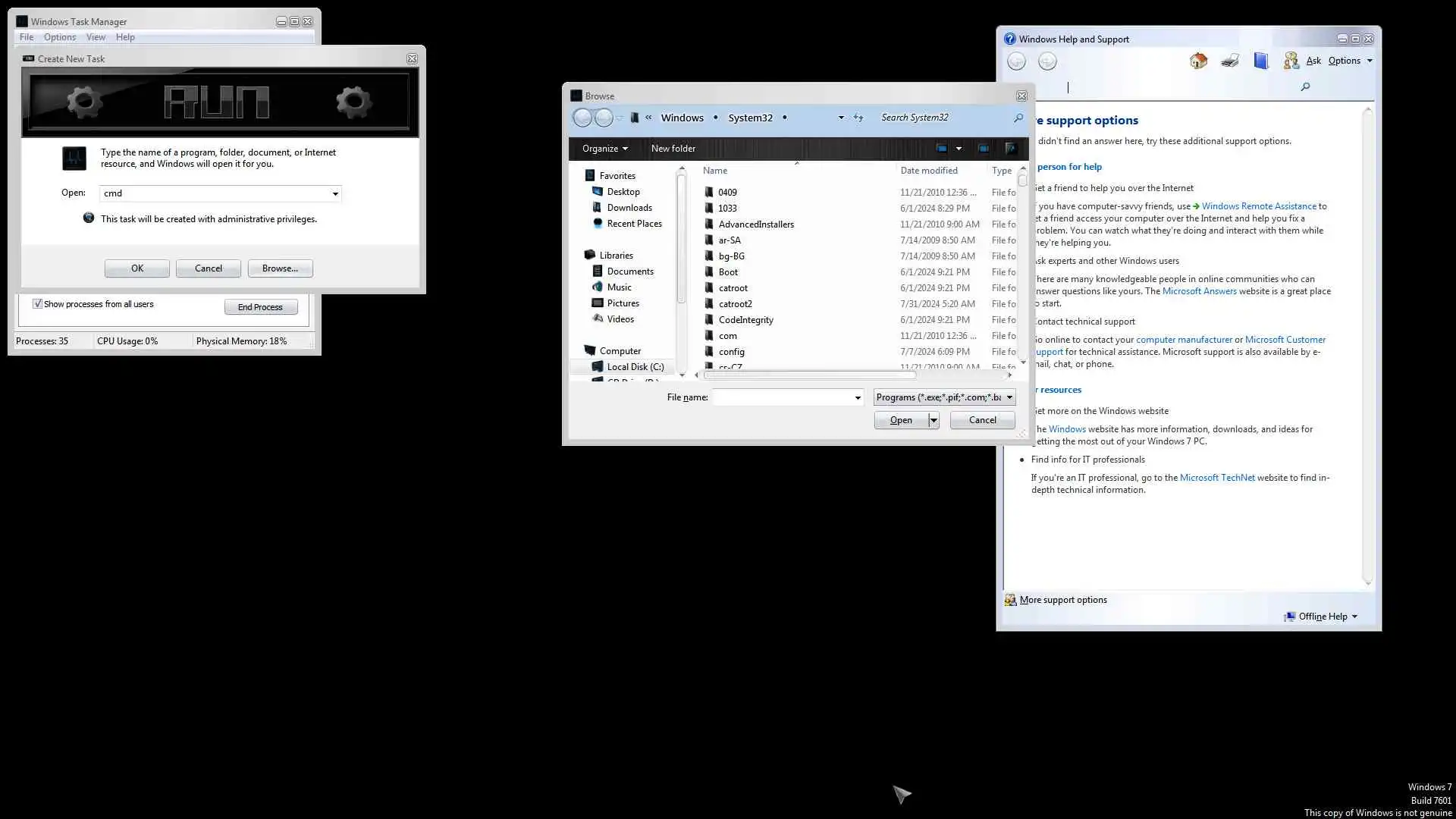Click refresh icon in Browse address bar
The image size is (1456, 819).
[858, 118]
